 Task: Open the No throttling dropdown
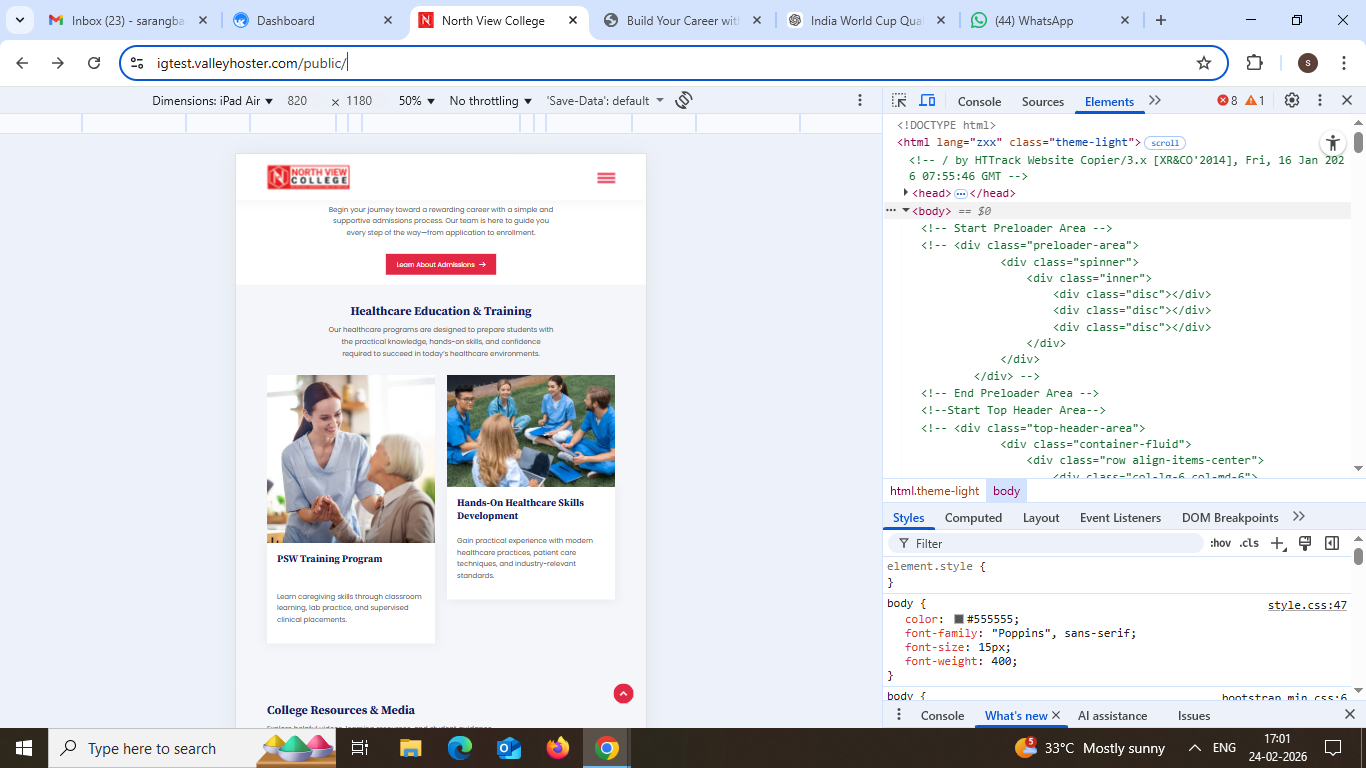(x=491, y=101)
